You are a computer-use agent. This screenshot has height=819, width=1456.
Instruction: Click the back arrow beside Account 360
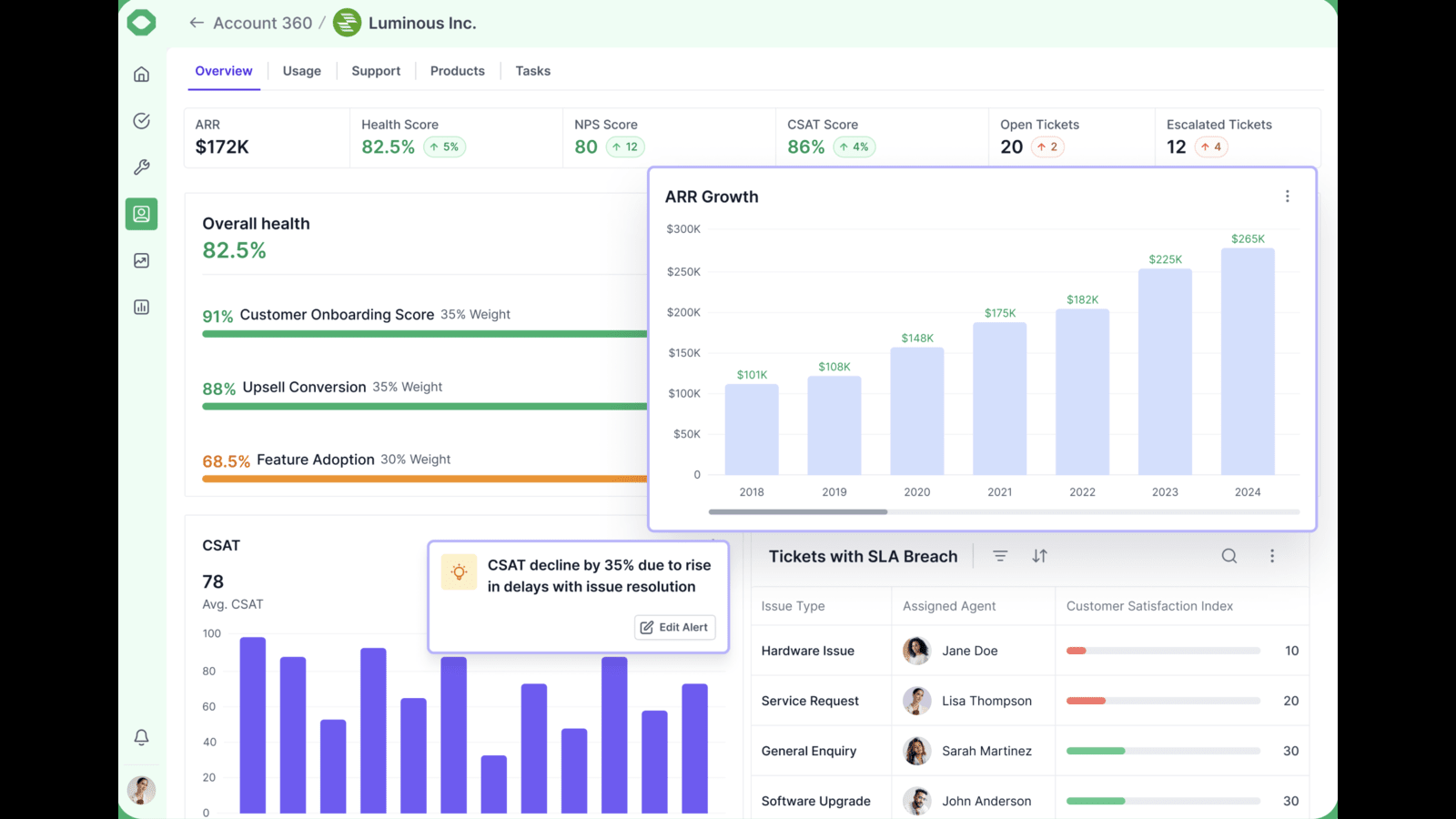pos(196,23)
